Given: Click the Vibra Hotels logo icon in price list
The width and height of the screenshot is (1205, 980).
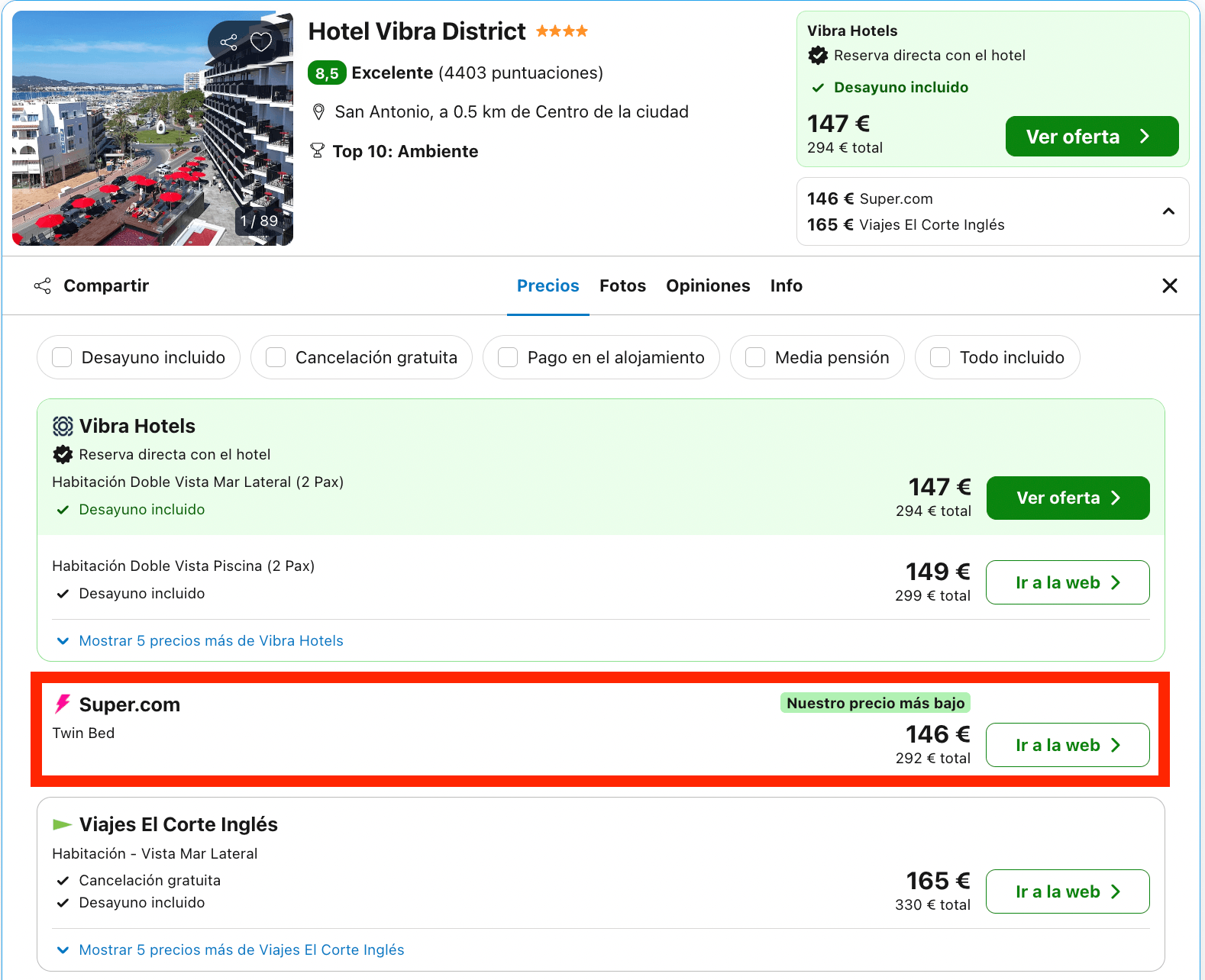Looking at the screenshot, I should [63, 426].
